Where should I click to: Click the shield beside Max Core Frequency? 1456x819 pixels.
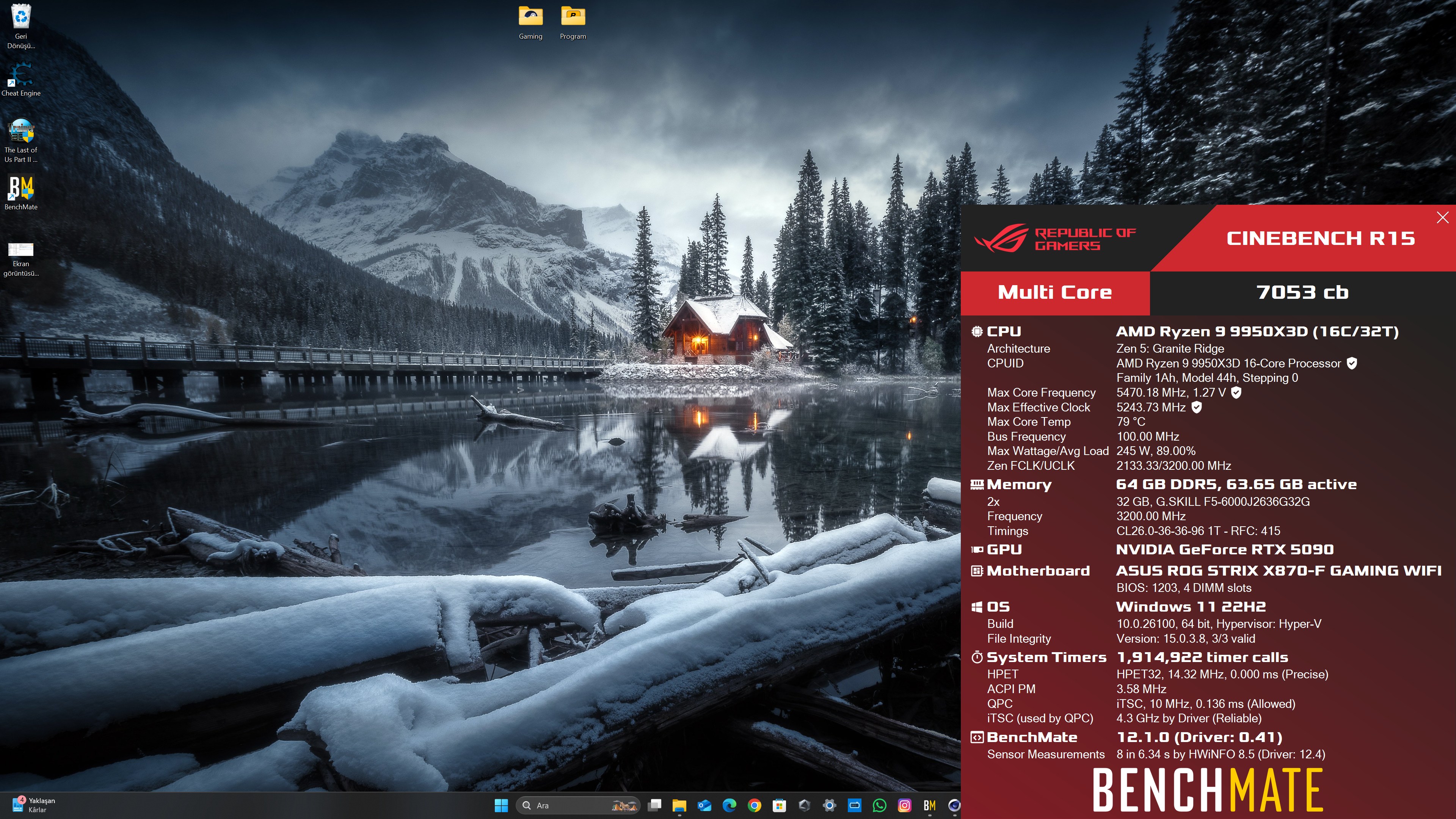(1236, 392)
